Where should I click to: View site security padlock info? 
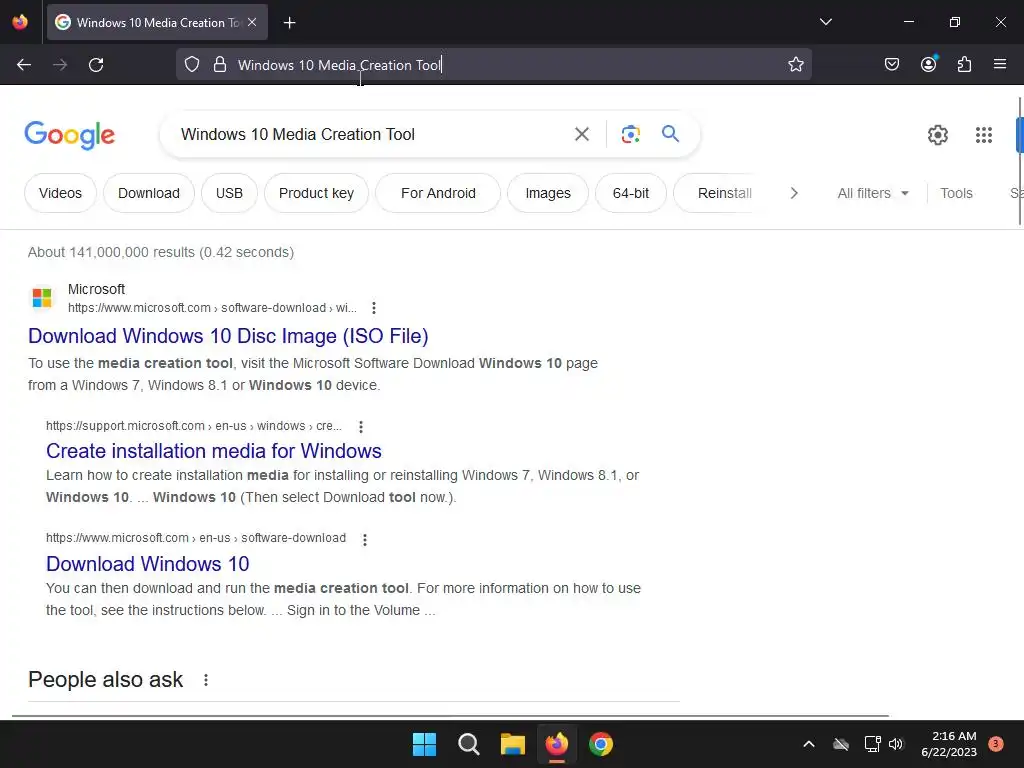point(220,65)
